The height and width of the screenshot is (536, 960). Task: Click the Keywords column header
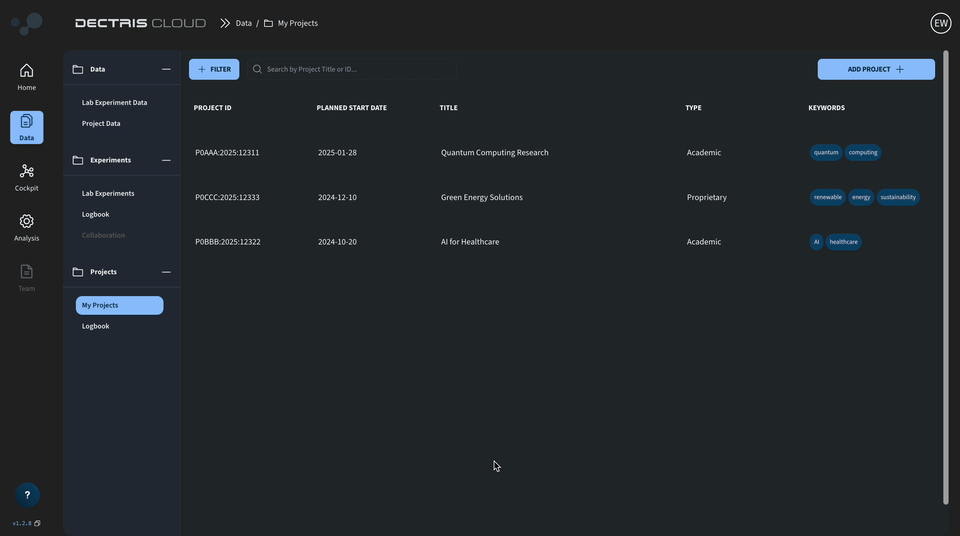click(826, 108)
